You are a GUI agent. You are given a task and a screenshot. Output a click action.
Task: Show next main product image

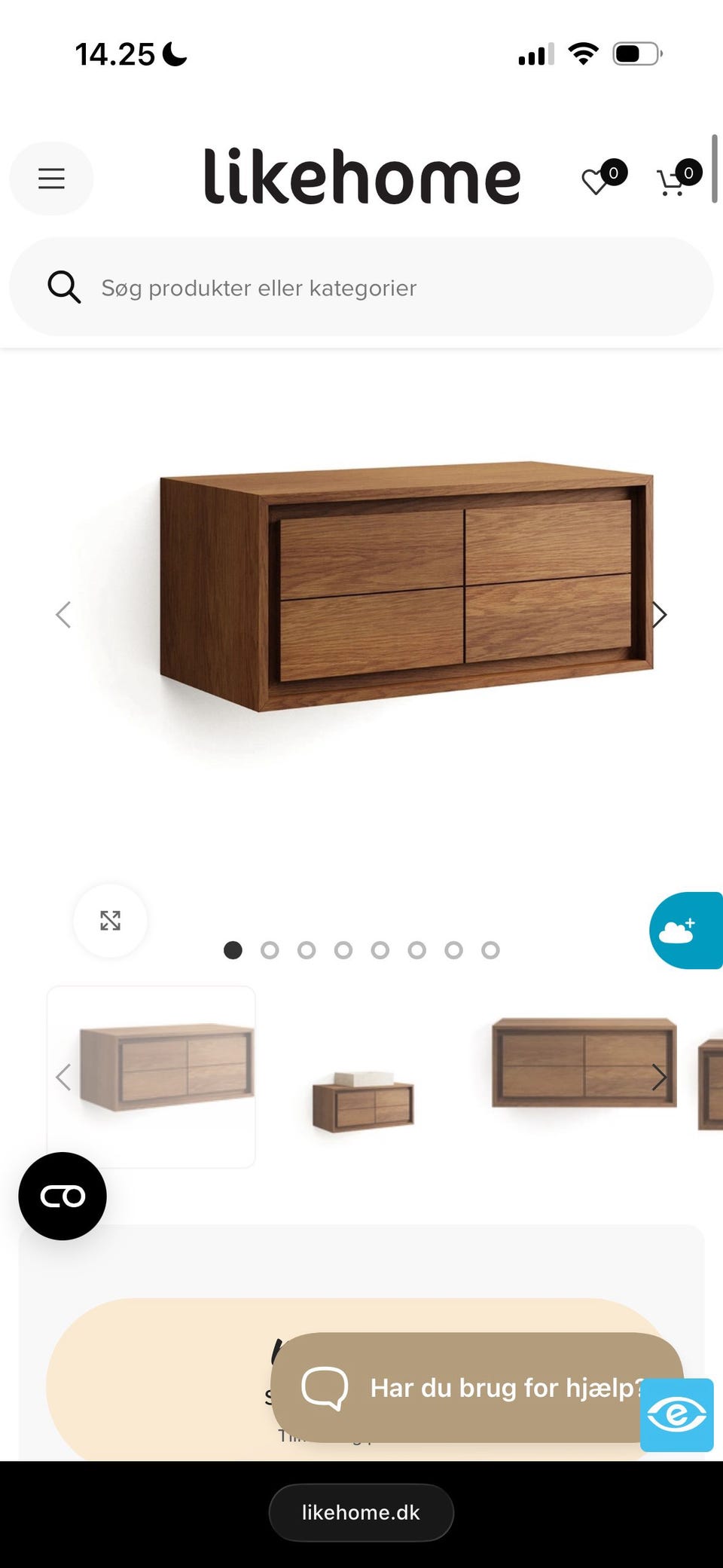[659, 615]
